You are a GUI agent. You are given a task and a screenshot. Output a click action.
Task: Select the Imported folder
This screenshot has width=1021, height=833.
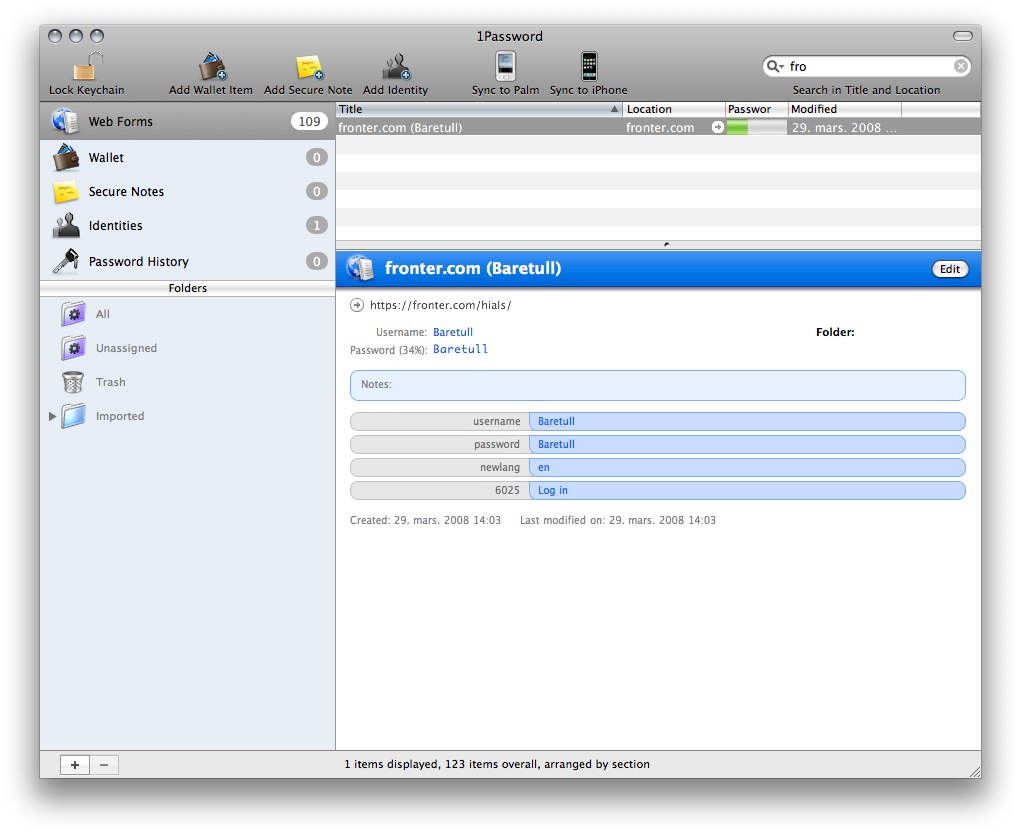188,416
